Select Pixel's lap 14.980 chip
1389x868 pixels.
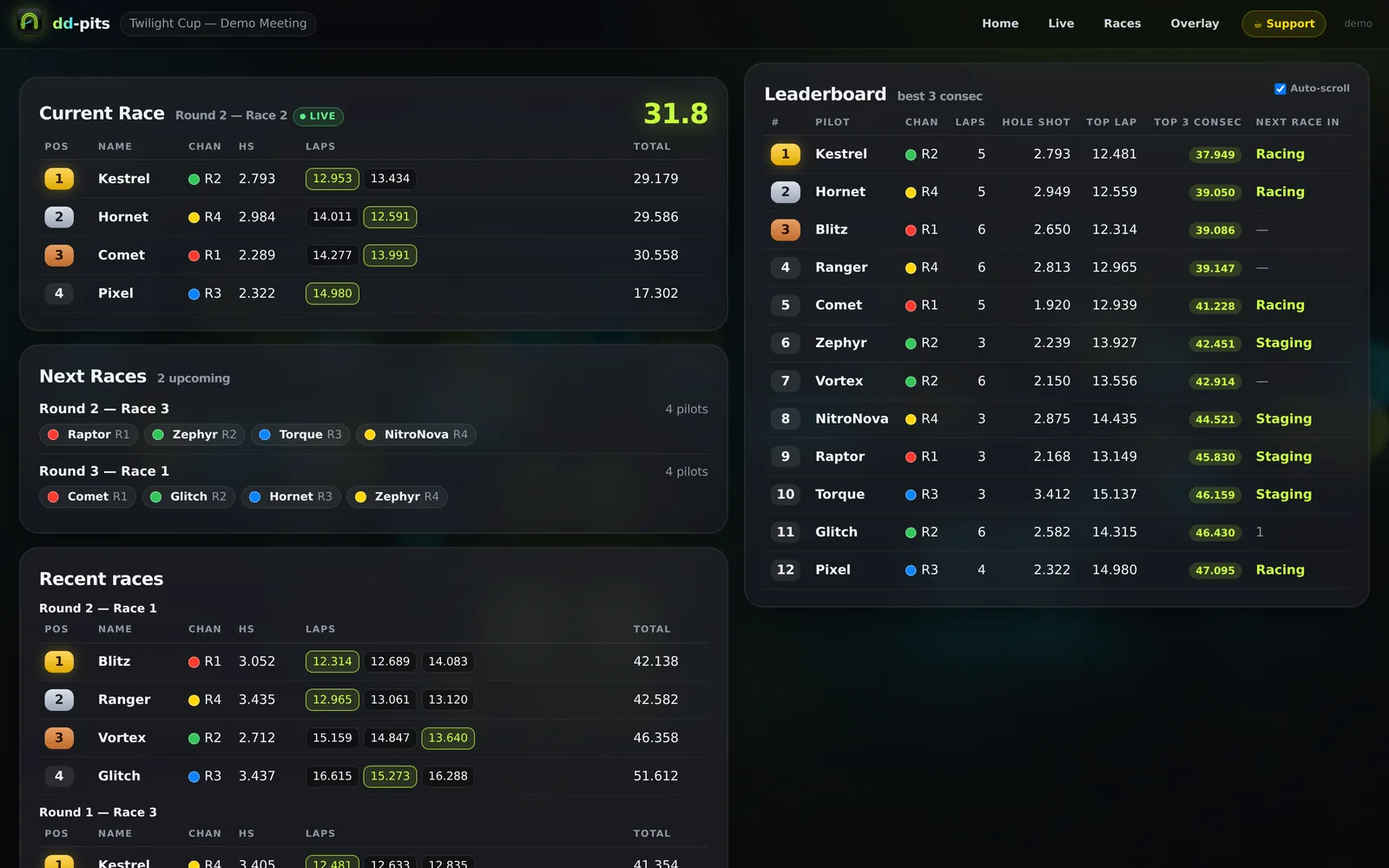point(332,293)
